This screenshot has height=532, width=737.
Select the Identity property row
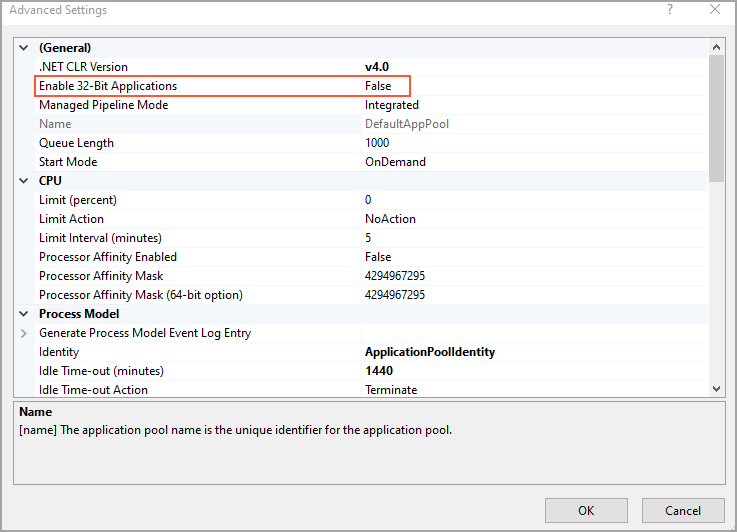click(x=59, y=352)
